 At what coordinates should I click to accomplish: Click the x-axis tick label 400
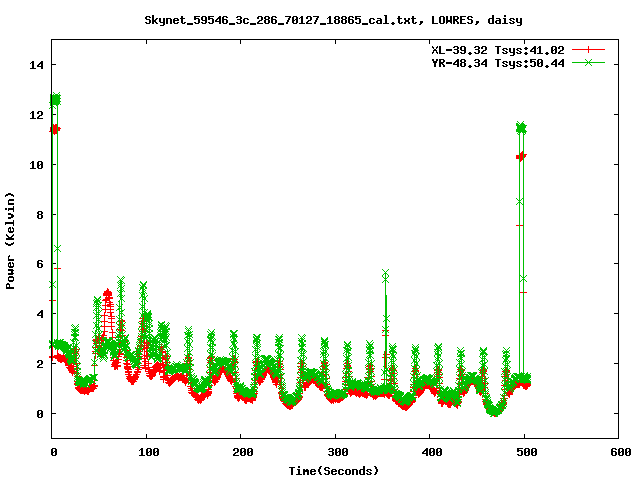coord(432,452)
